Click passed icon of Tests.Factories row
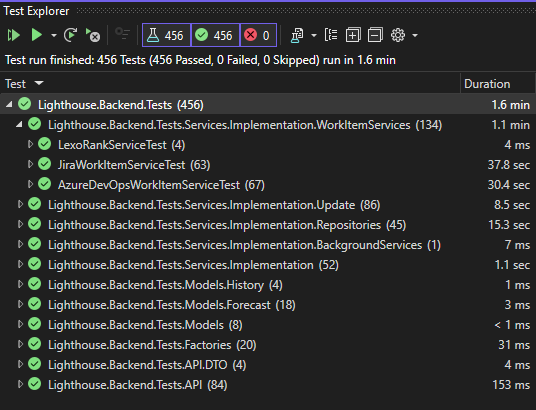 pos(35,344)
